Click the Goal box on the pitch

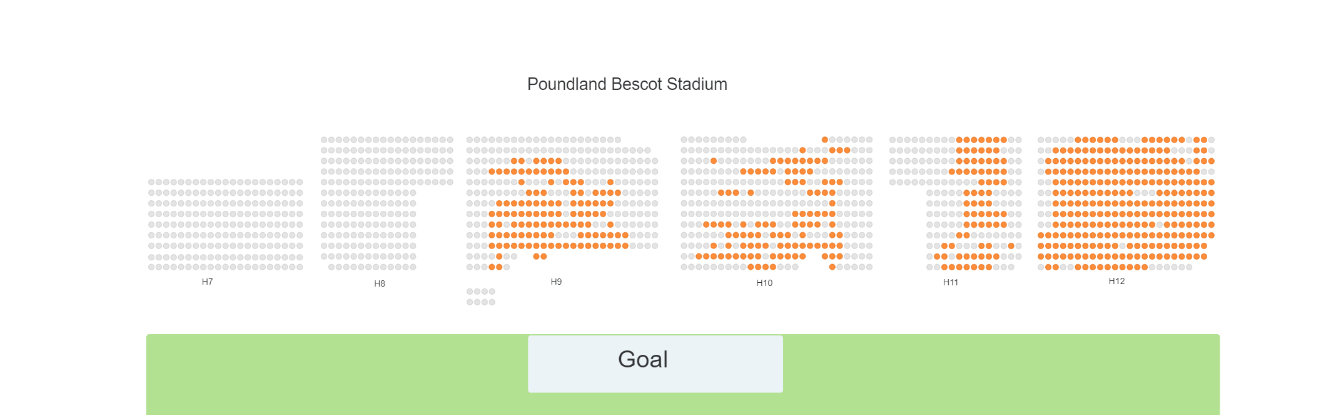point(655,363)
